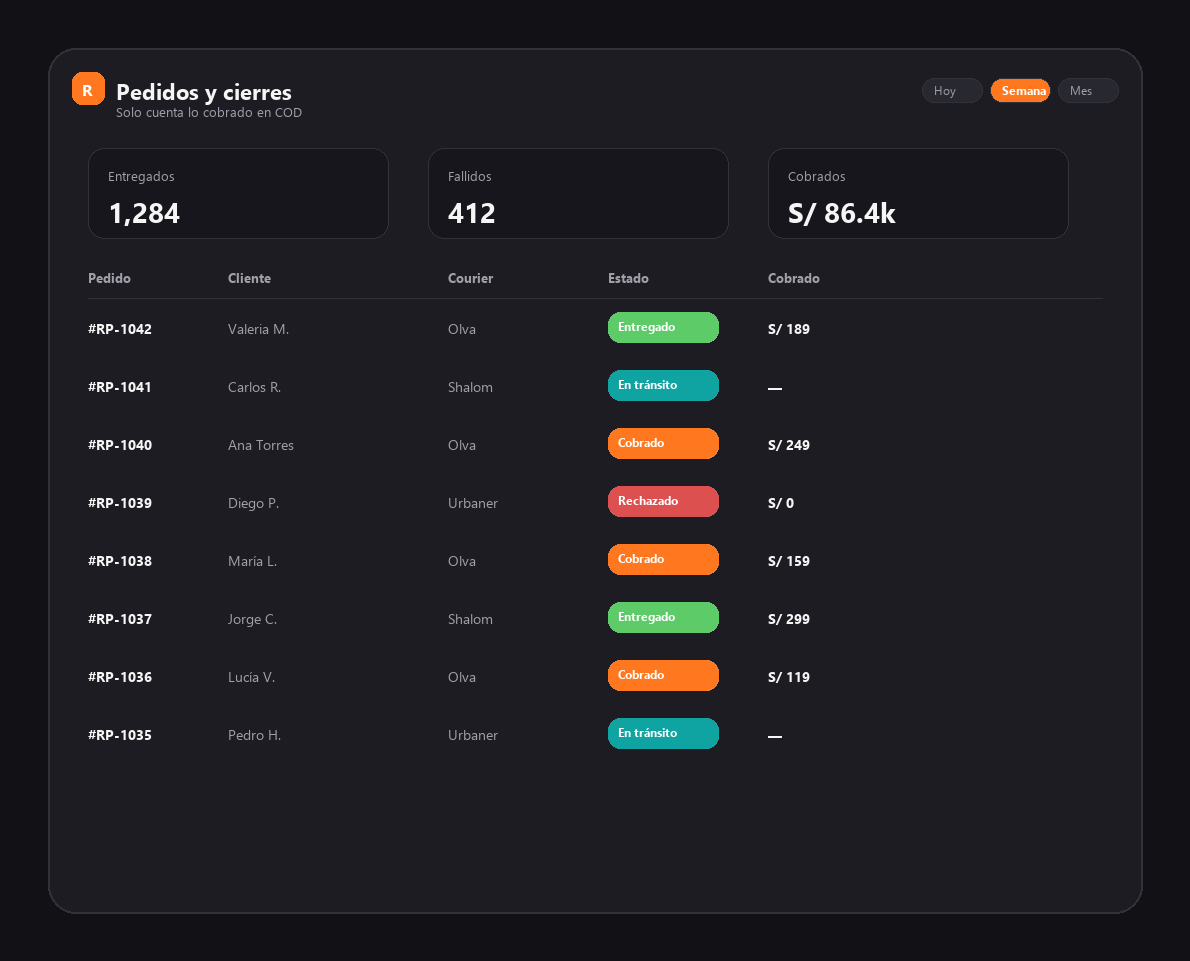Image resolution: width=1190 pixels, height=961 pixels.
Task: Click the S/ 299 amount
Action: pyautogui.click(x=789, y=619)
